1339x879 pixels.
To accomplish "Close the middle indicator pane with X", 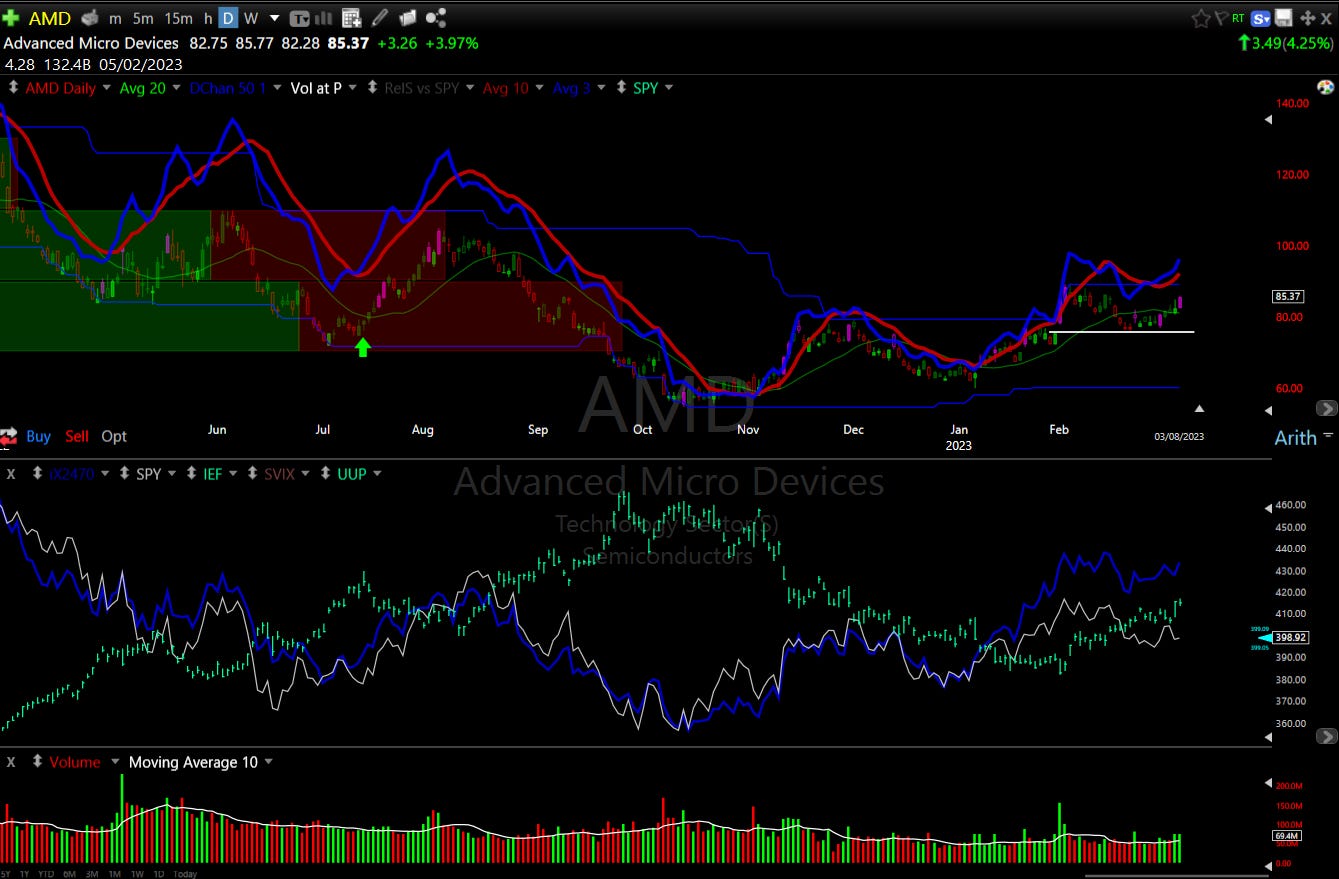I will pos(11,474).
